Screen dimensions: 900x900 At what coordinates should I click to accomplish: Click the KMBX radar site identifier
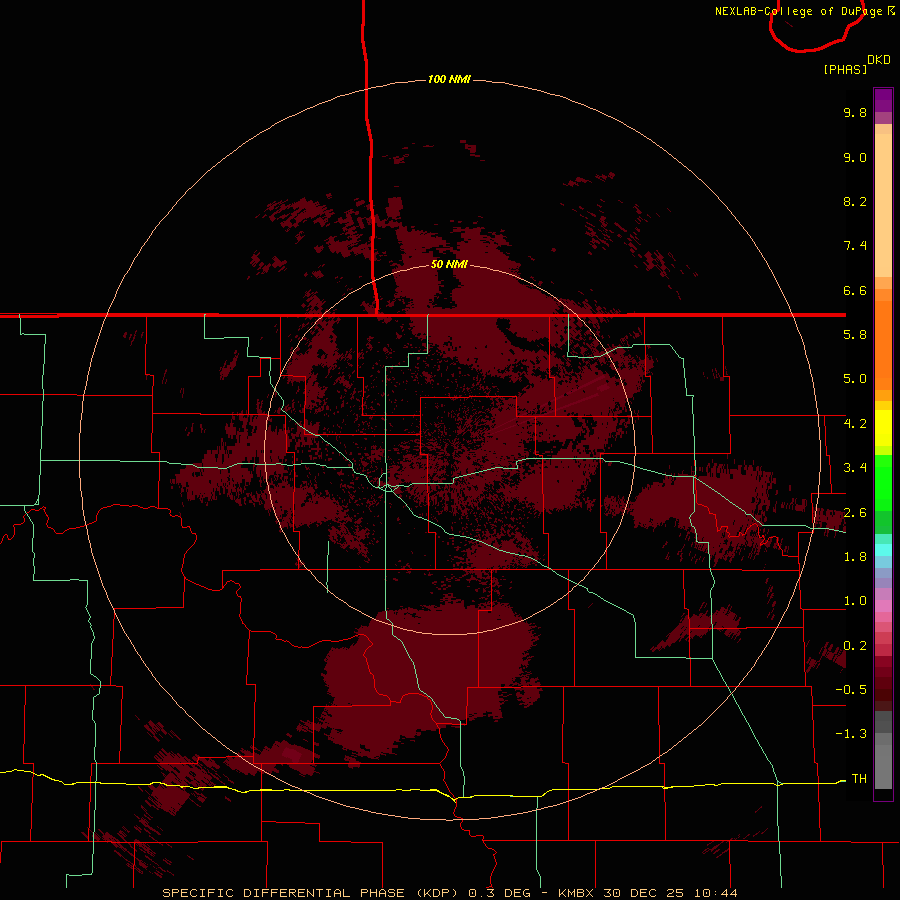pos(577,893)
